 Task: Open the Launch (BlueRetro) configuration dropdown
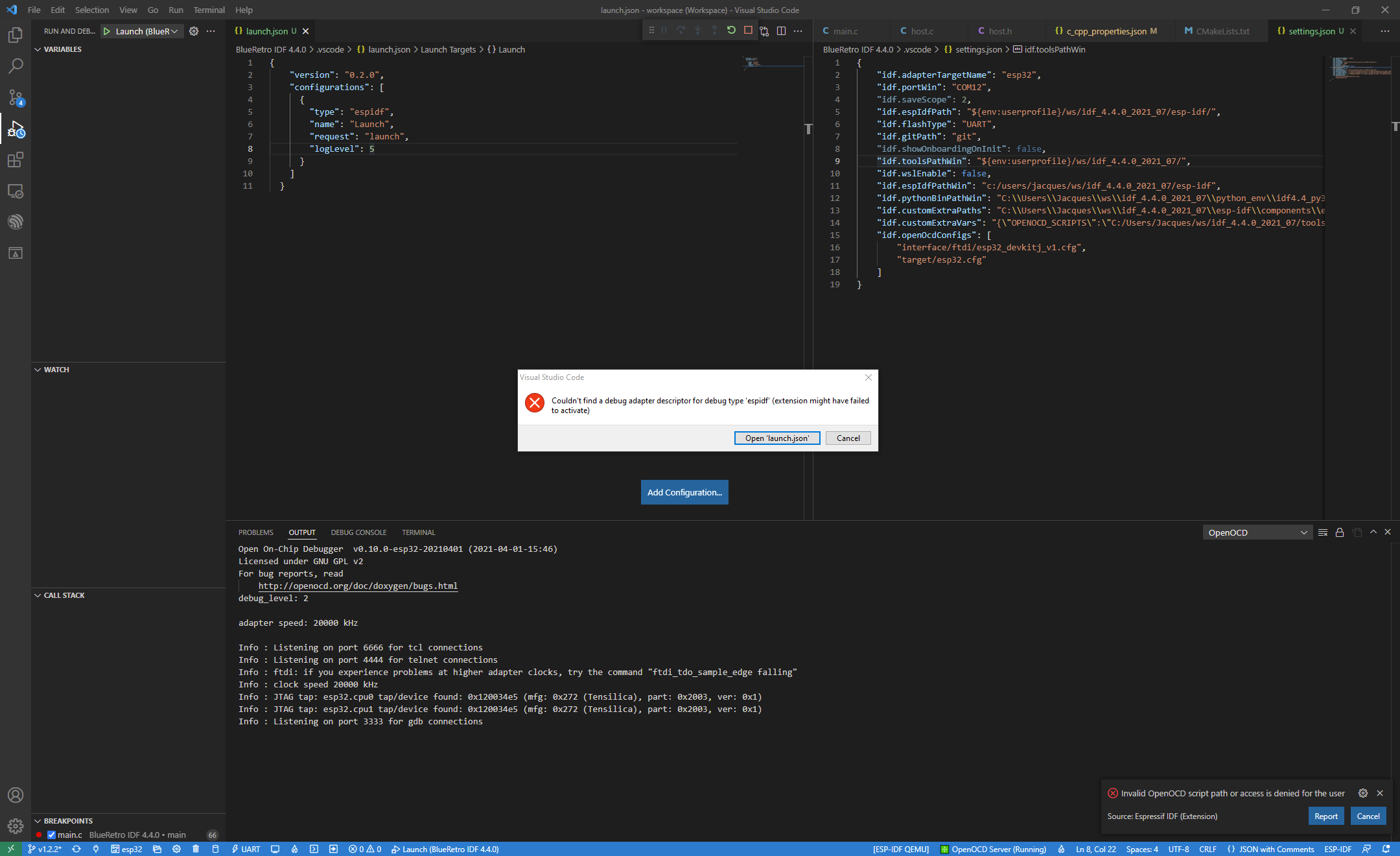tap(141, 30)
